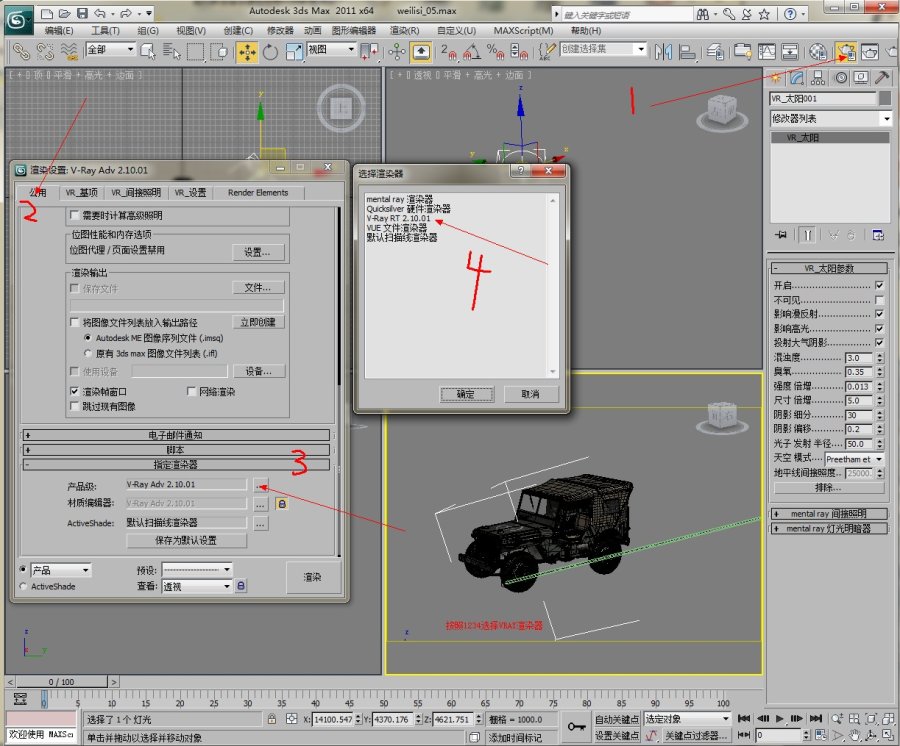Image resolution: width=900 pixels, height=746 pixels.
Task: Expand the '电子邮件通知' rollout
Action: 176,435
